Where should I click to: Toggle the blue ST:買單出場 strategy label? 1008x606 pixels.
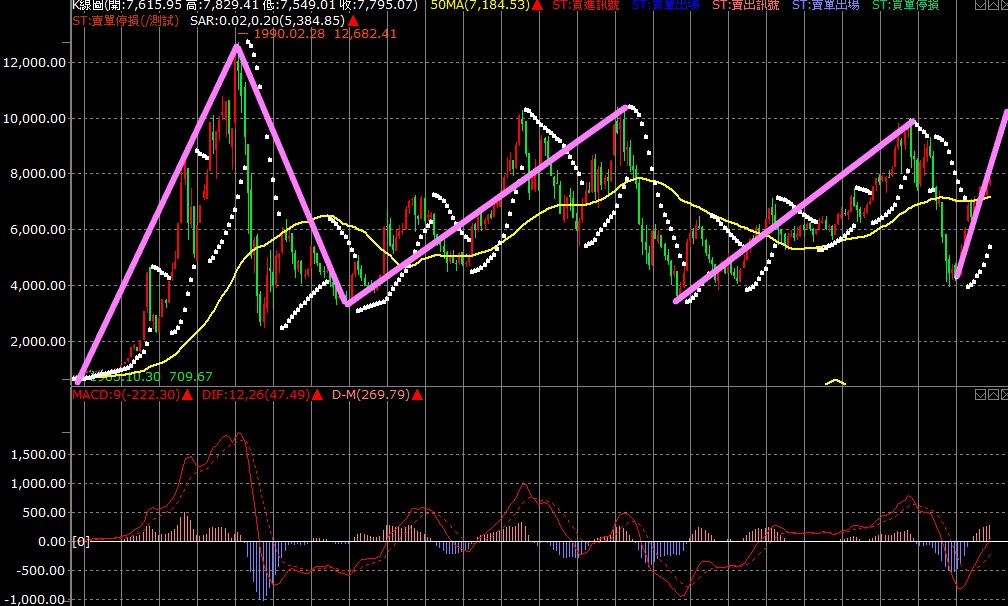665,5
